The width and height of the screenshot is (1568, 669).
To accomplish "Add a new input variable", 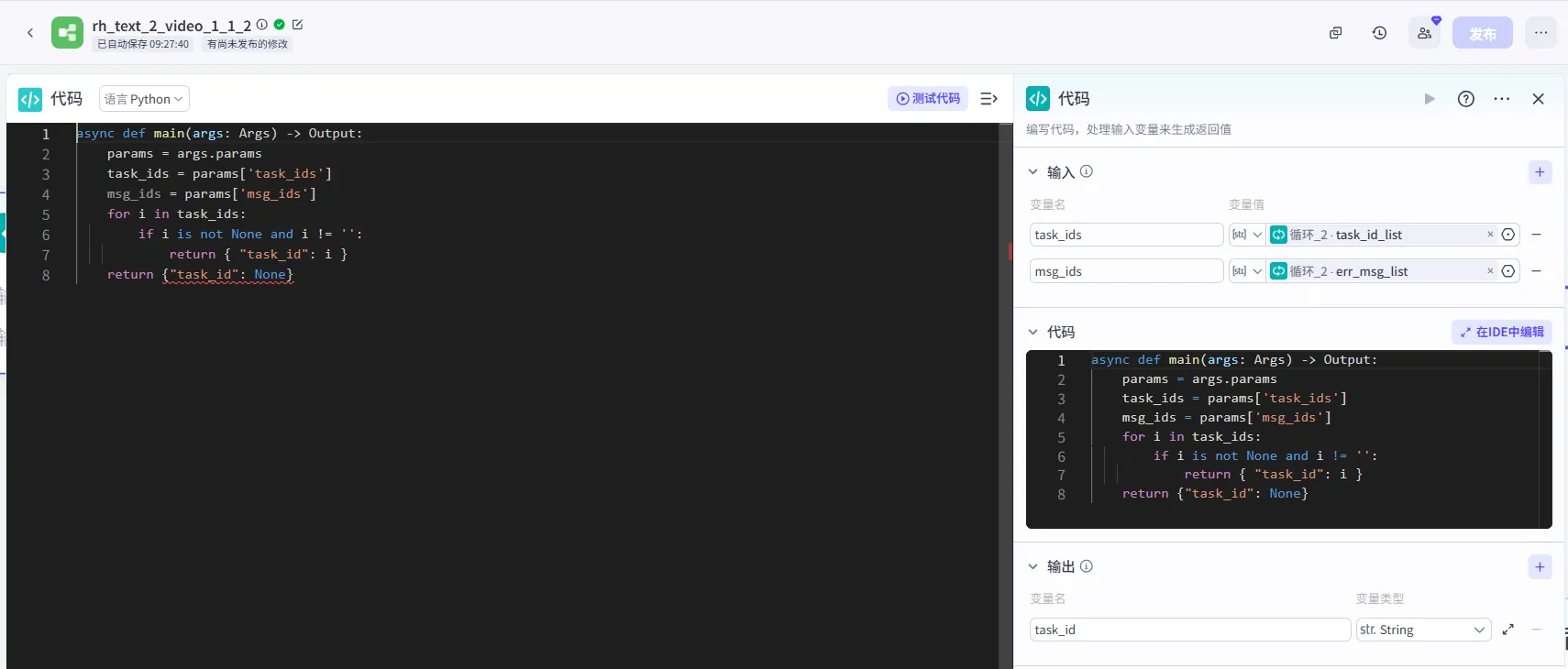I will [1540, 172].
